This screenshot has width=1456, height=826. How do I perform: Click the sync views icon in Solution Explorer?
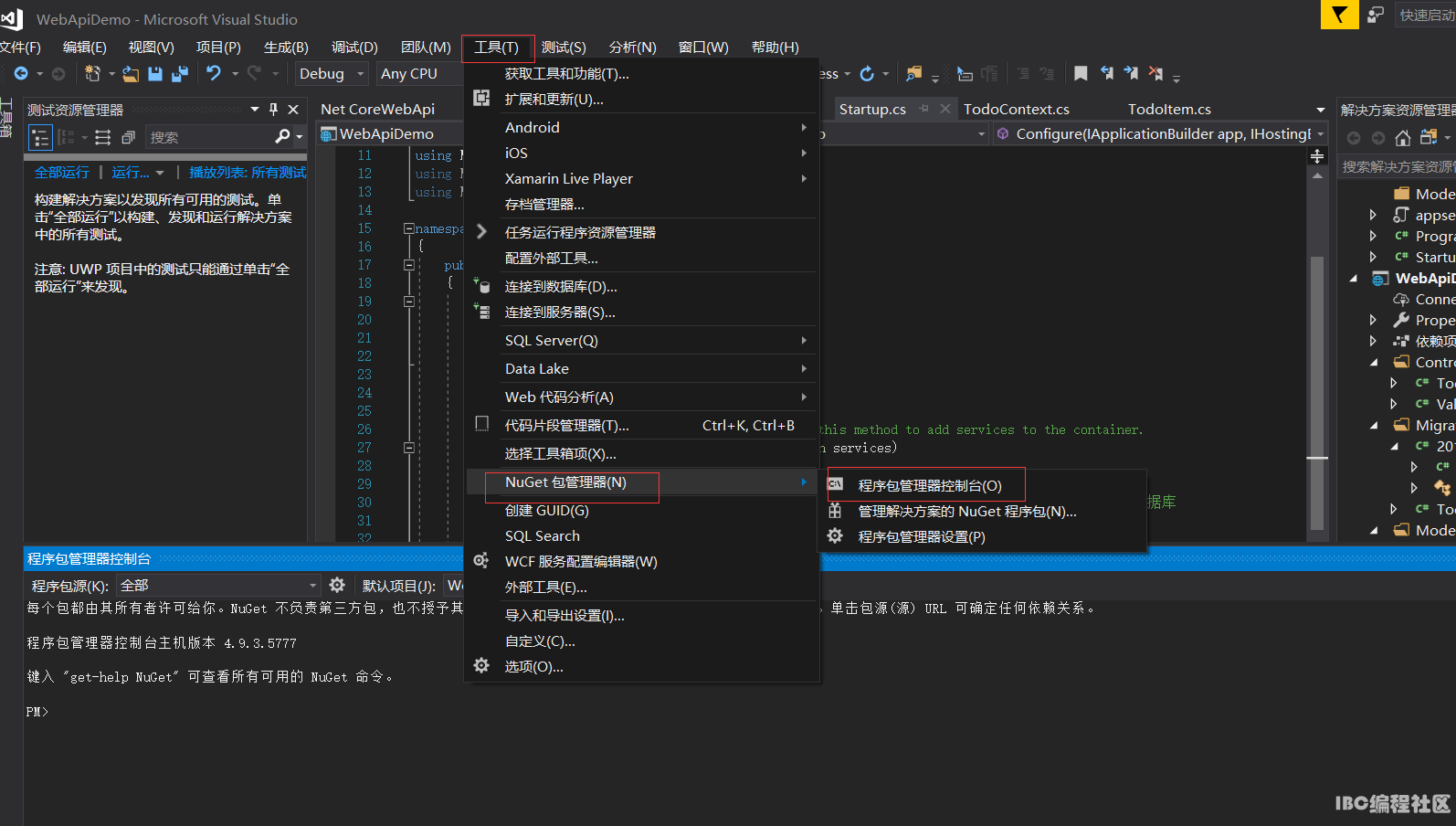coord(1429,137)
